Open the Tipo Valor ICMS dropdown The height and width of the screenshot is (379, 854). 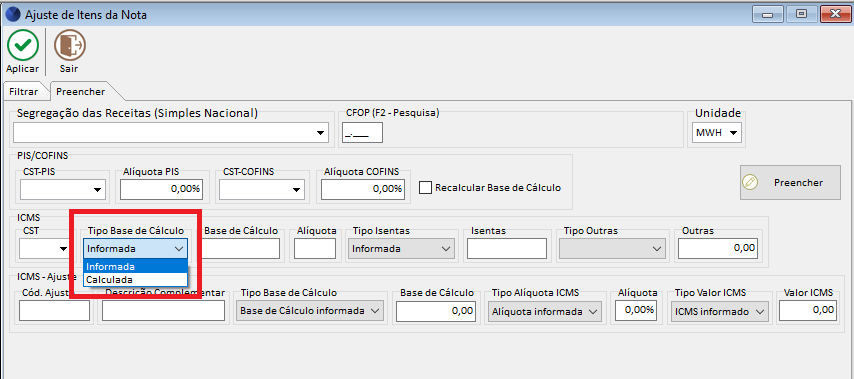(x=719, y=311)
